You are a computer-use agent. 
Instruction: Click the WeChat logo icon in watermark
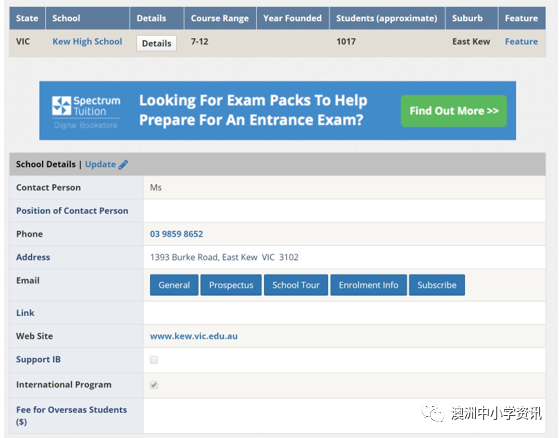point(433,413)
